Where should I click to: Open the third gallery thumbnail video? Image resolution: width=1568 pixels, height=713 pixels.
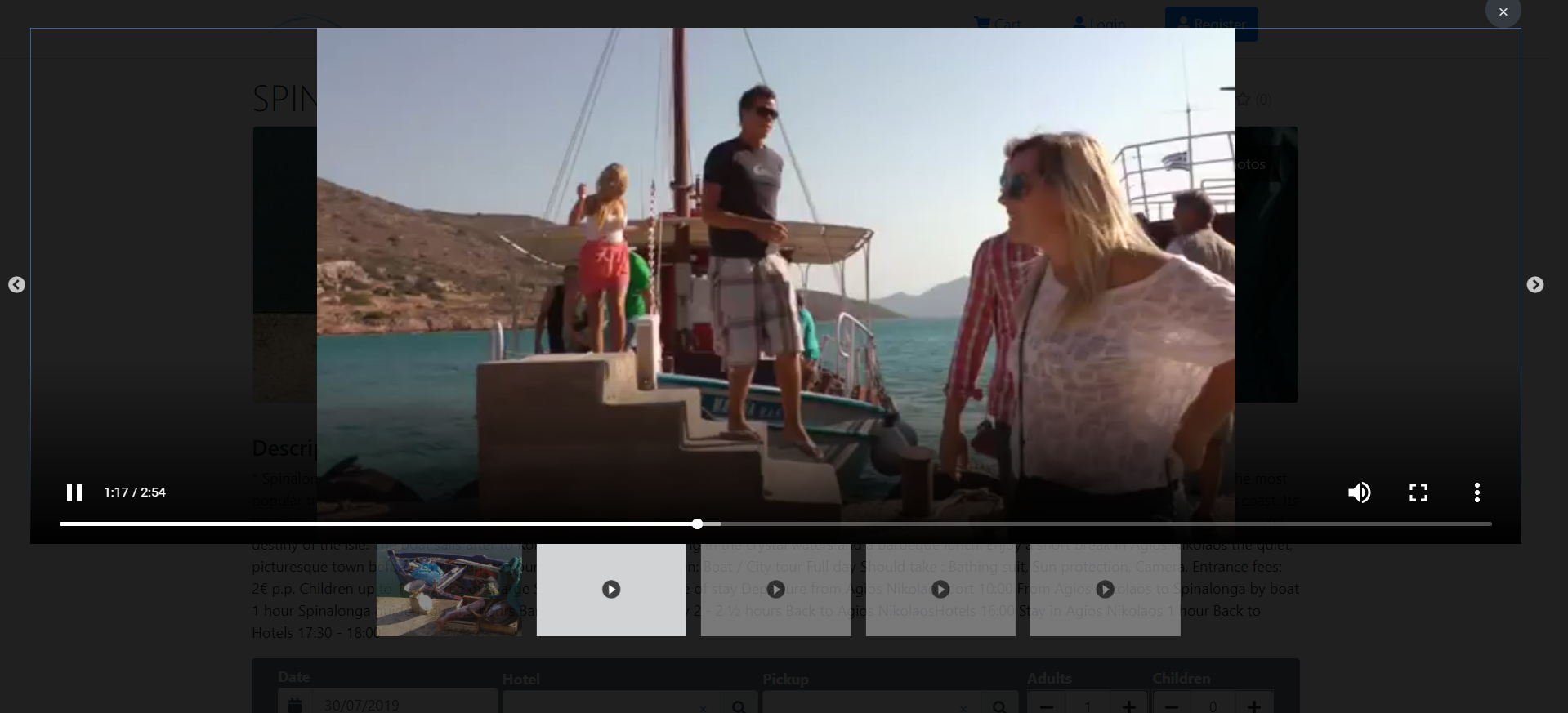tap(775, 590)
